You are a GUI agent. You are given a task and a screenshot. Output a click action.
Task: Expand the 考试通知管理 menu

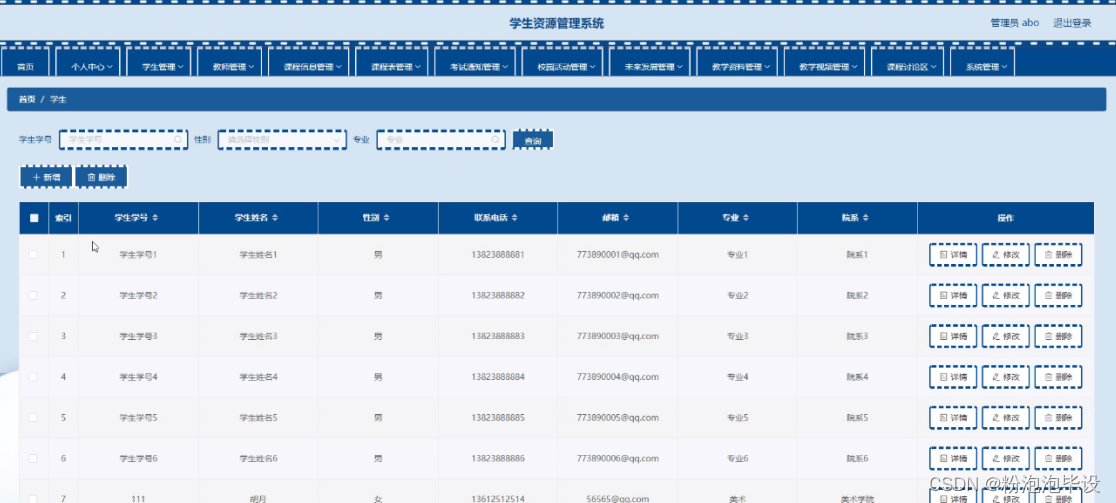pos(475,63)
